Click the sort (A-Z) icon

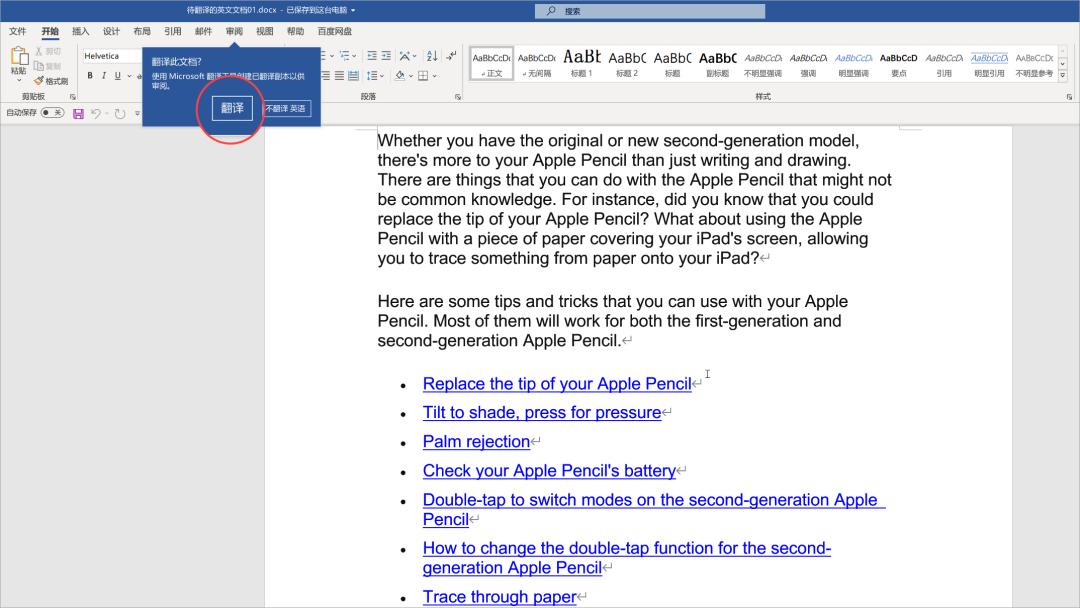[x=431, y=56]
